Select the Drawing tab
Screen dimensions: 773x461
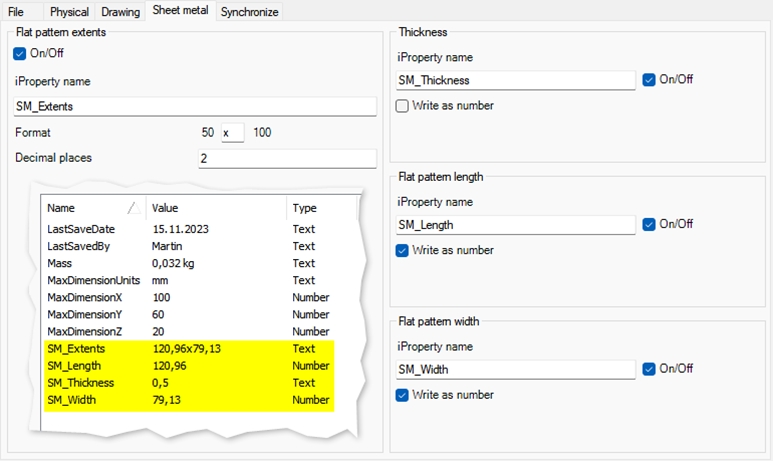pos(121,12)
